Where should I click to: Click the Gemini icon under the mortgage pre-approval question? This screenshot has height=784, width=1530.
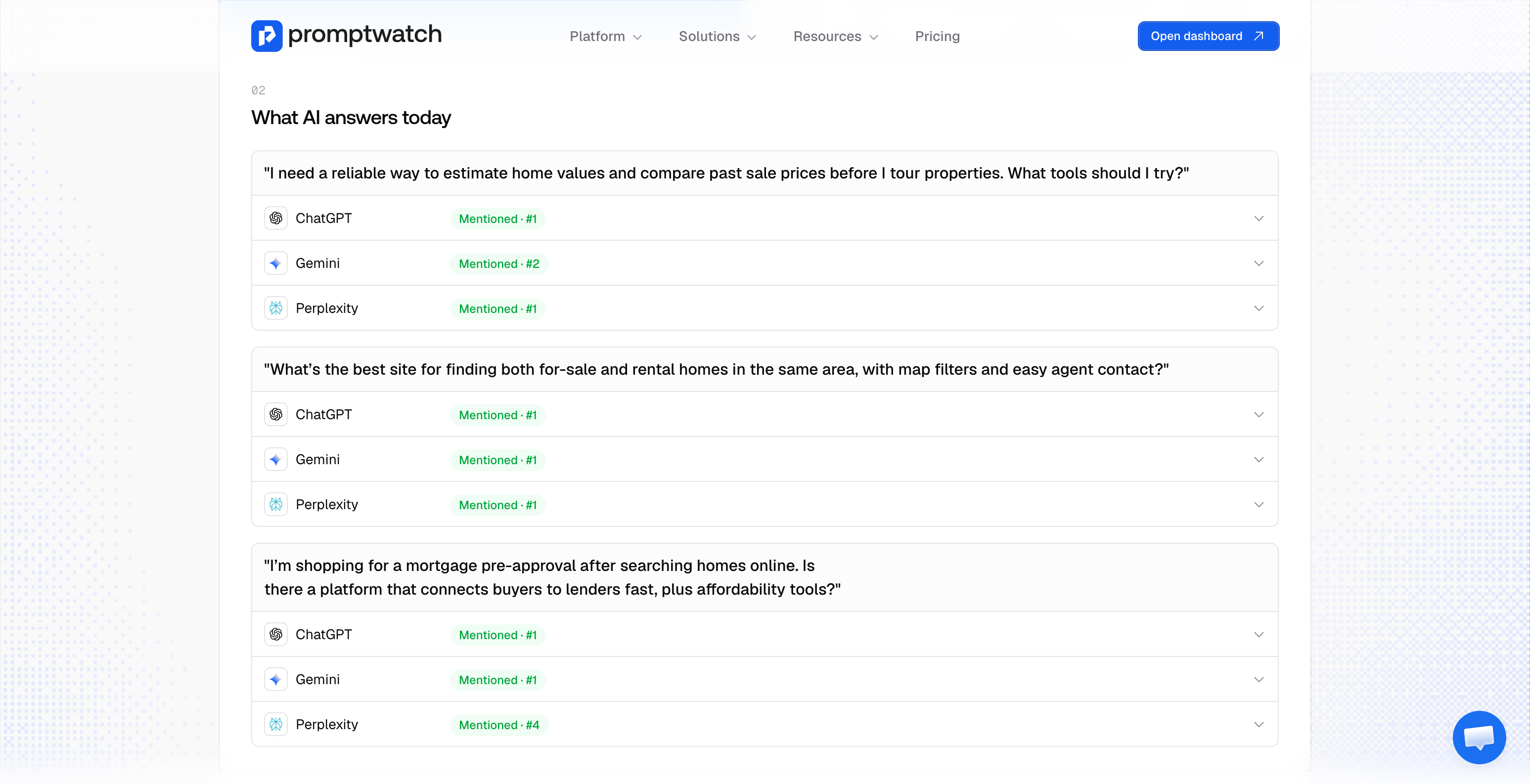click(x=275, y=680)
